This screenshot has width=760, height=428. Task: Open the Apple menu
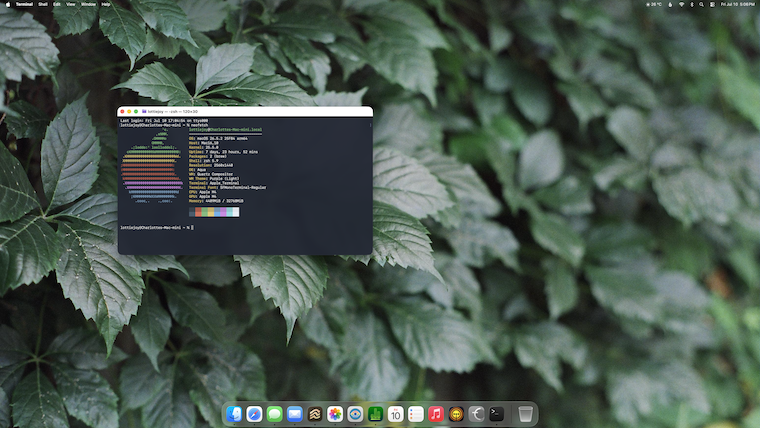pyautogui.click(x=7, y=4)
